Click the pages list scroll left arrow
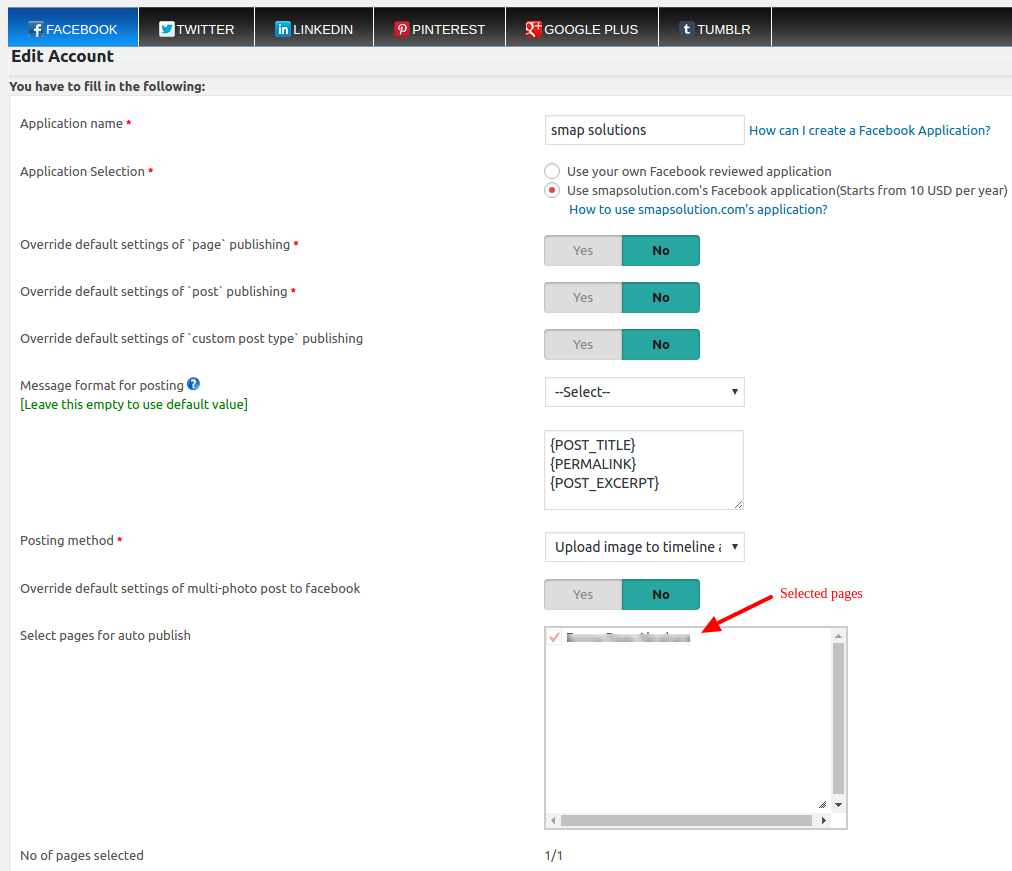This screenshot has height=871, width=1012. tap(553, 821)
